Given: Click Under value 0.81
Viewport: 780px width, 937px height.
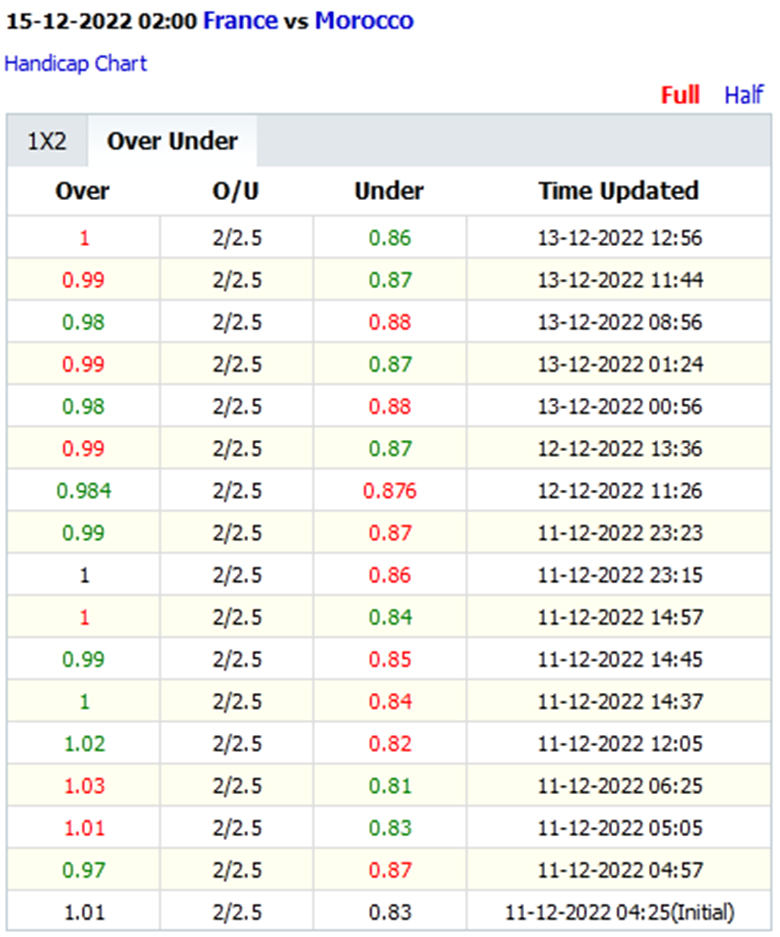Looking at the screenshot, I should pyautogui.click(x=390, y=785).
